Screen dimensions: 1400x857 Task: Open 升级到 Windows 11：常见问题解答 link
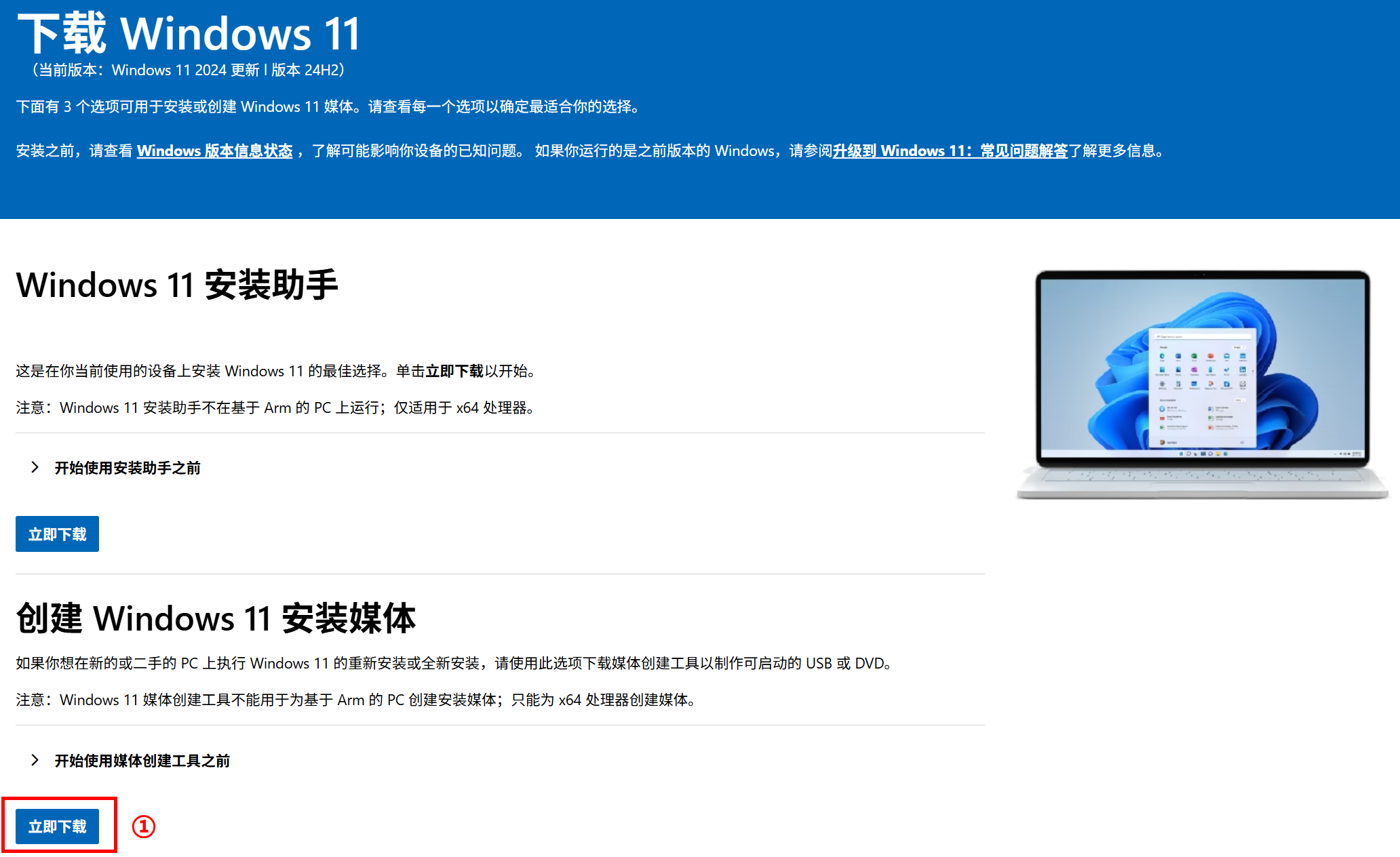click(x=950, y=151)
